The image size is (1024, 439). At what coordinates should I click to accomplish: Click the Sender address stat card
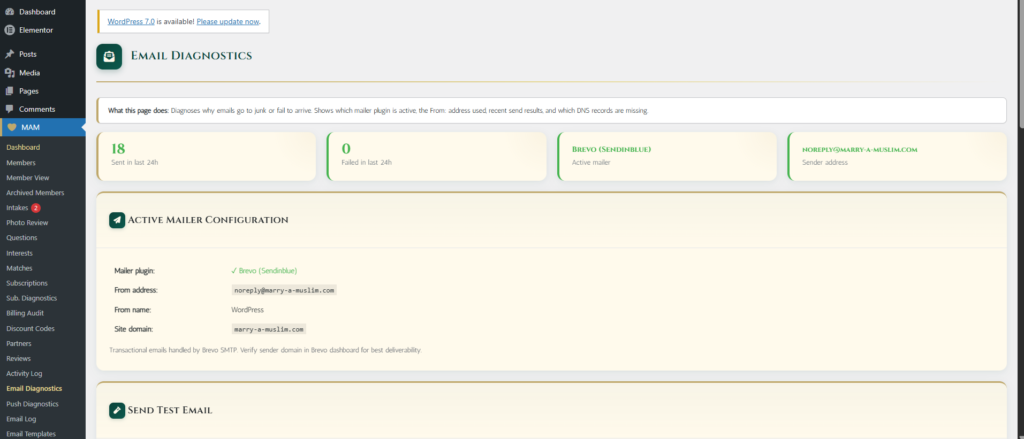coord(897,156)
